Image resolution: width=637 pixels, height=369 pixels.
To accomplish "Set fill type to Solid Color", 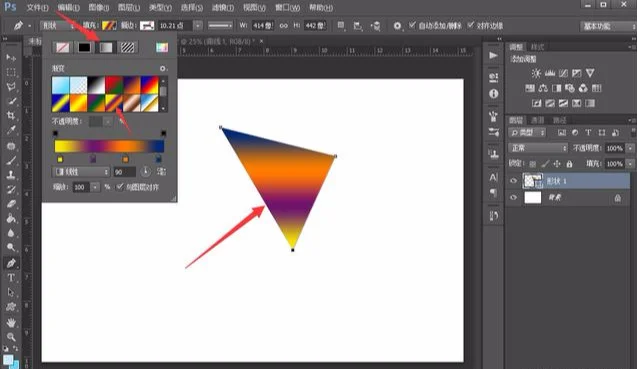I will coord(84,48).
